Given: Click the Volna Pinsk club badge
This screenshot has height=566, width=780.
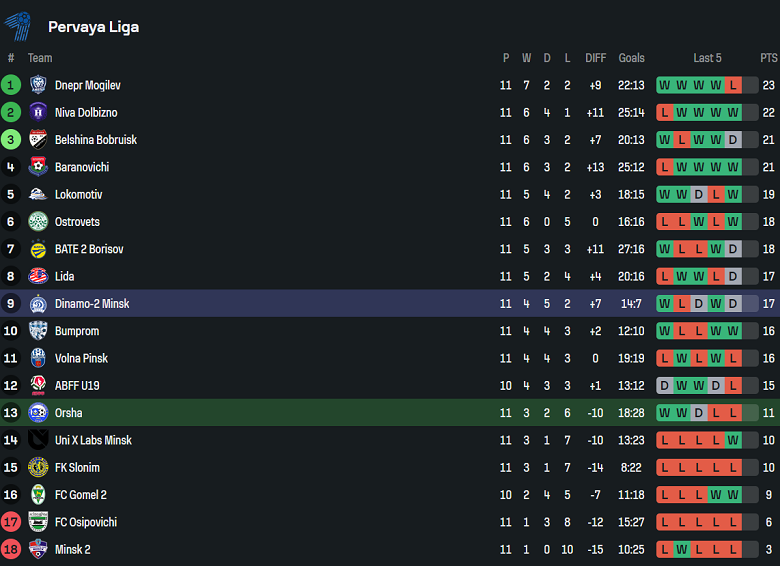Looking at the screenshot, I should tap(38, 358).
